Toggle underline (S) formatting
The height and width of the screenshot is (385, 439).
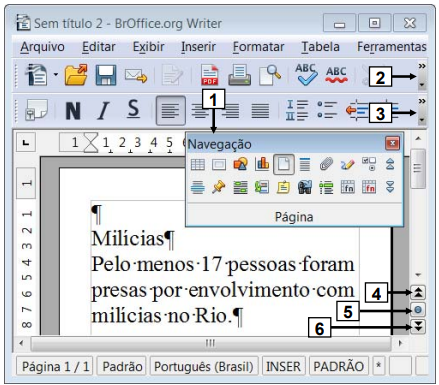click(x=133, y=109)
